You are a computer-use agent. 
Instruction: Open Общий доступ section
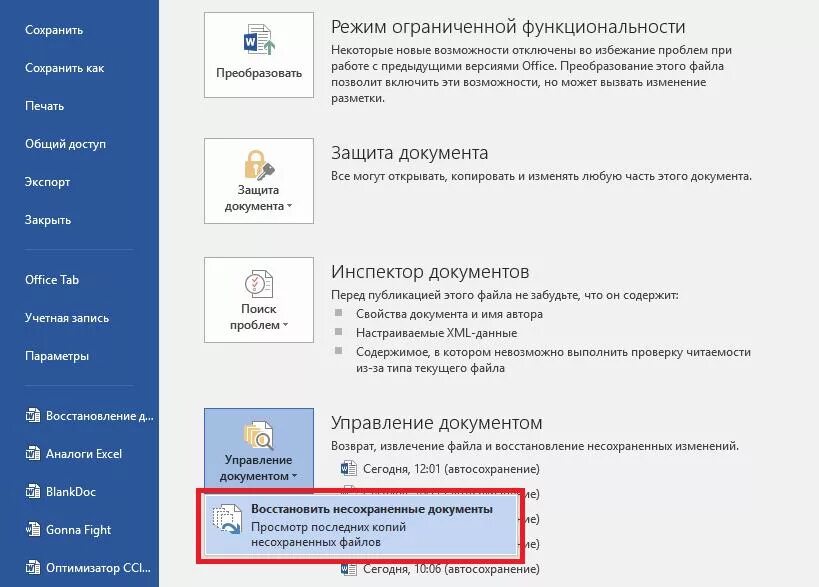[65, 144]
